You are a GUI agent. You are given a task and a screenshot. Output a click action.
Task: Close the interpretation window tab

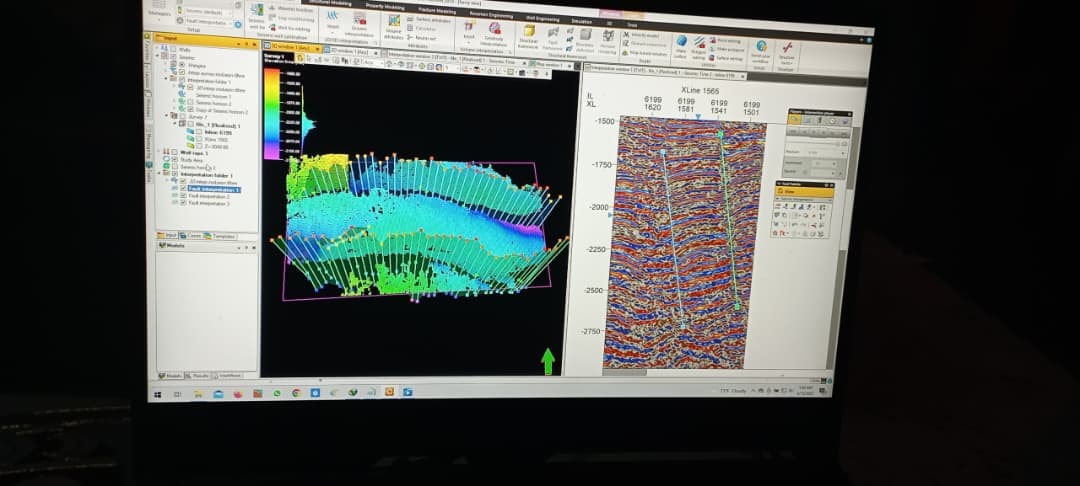point(742,76)
